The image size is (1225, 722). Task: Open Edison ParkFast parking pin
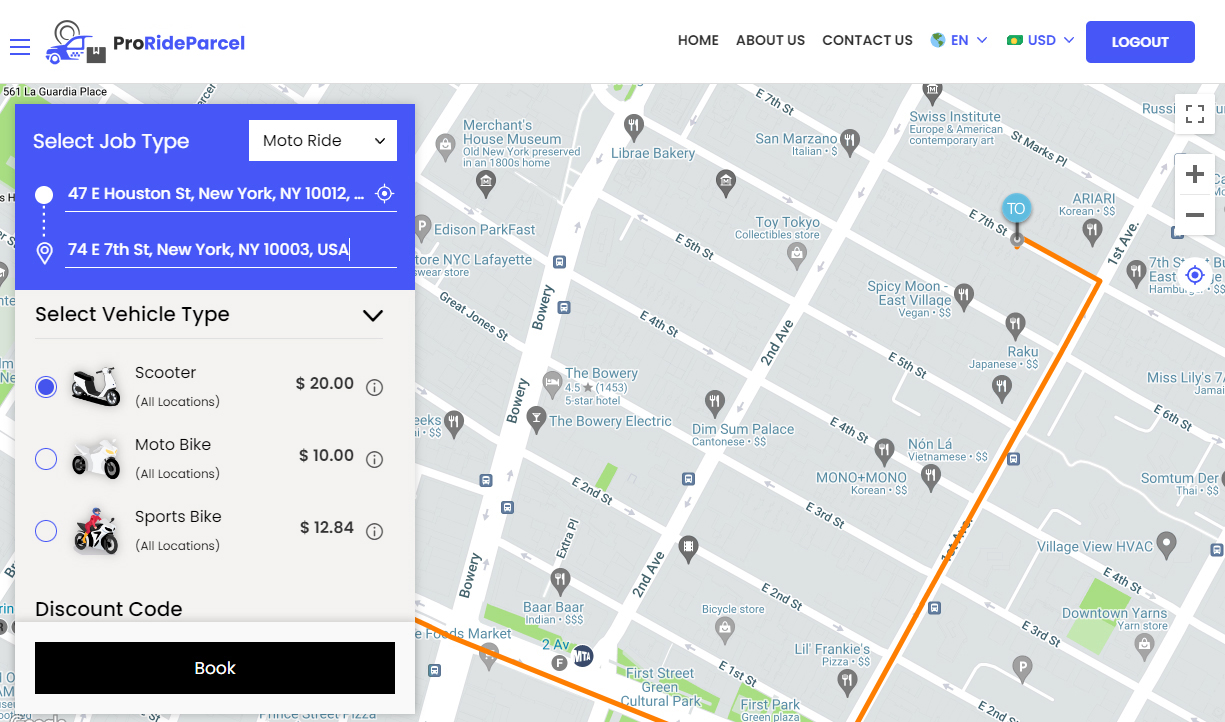(x=421, y=228)
